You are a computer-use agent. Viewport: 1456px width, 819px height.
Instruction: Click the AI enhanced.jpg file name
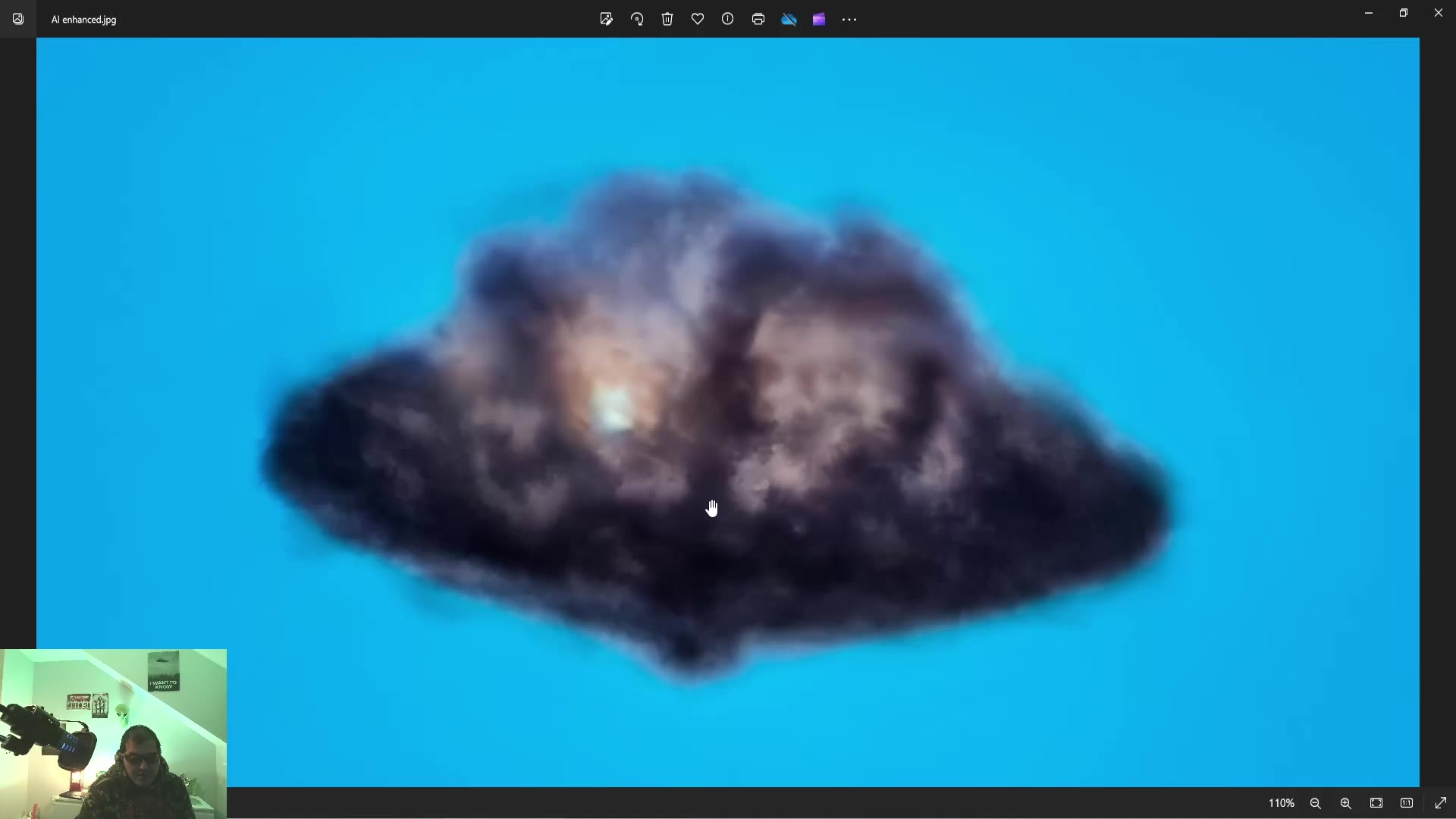pos(83,20)
